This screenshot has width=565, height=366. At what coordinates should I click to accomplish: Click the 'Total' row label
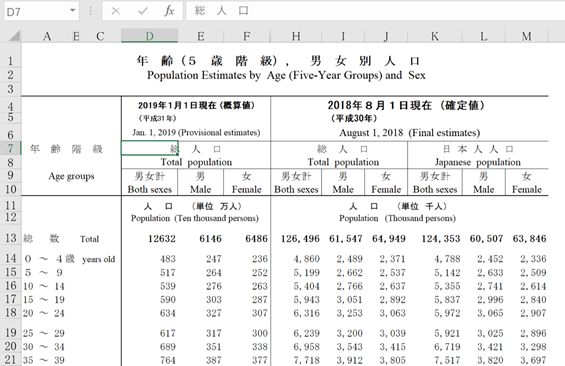89,239
